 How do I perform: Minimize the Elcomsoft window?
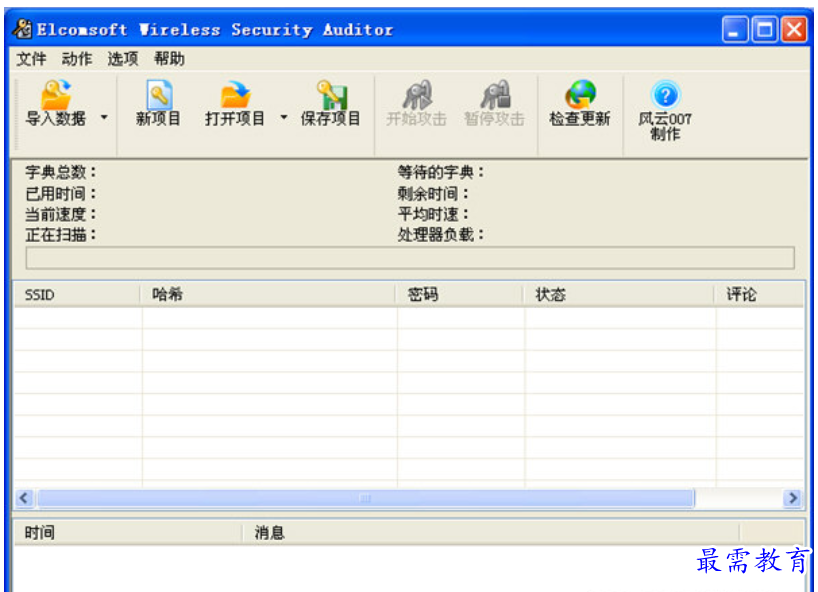[x=735, y=29]
